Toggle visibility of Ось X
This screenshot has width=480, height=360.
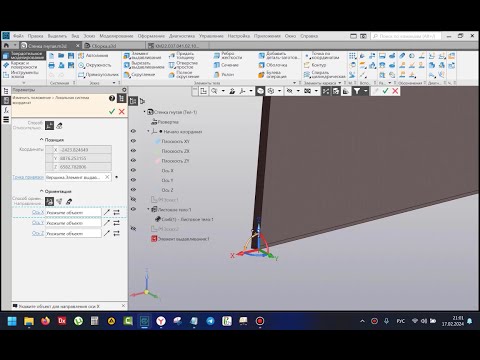pos(133,170)
